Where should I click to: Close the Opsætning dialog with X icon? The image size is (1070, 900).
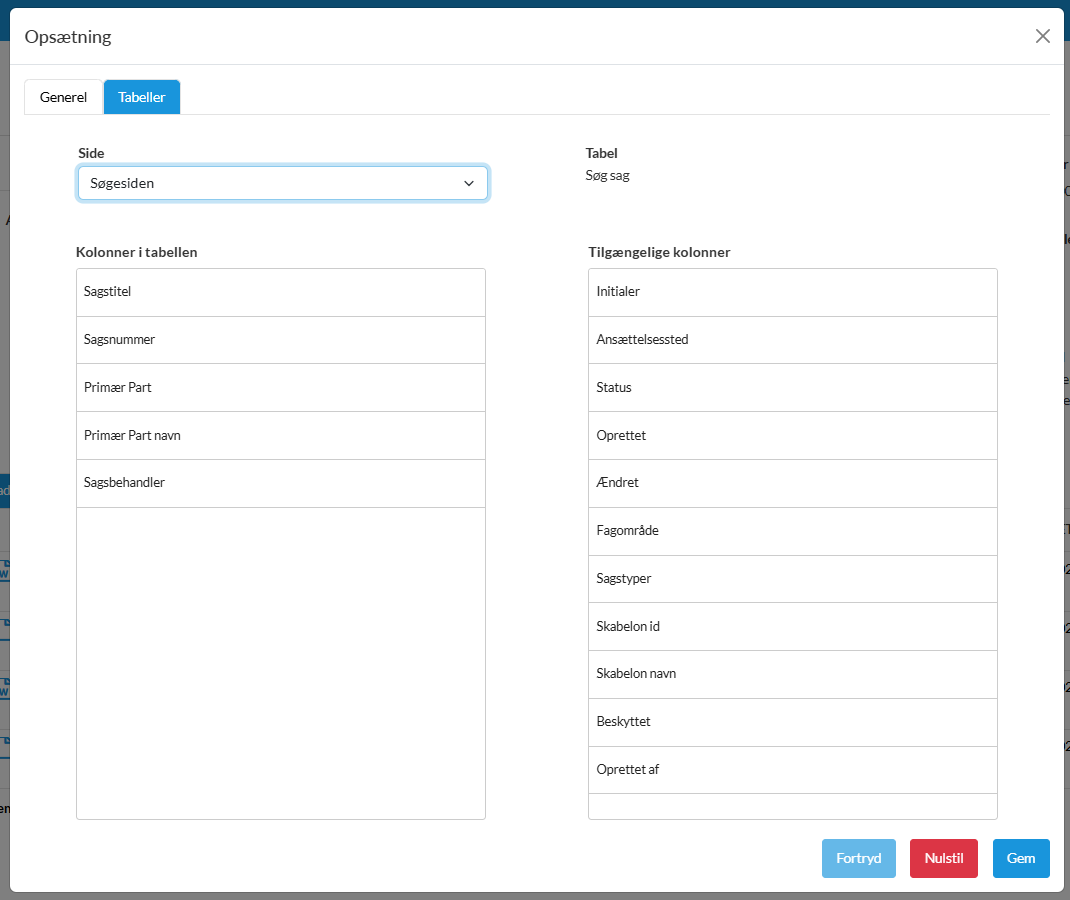point(1042,37)
